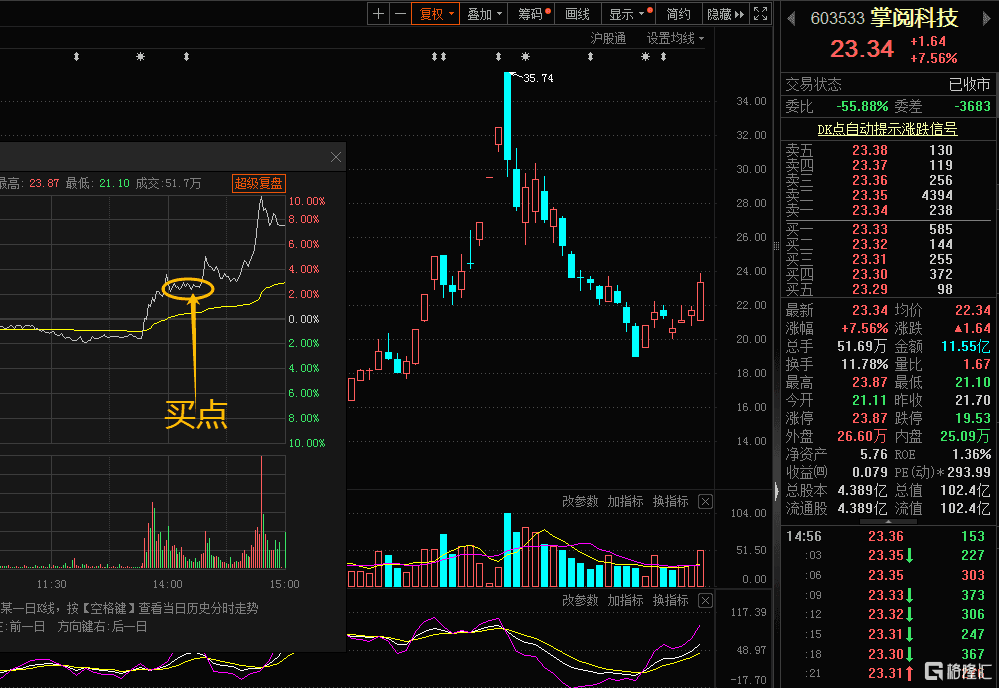
Task: Collapse side panel via middle edge arrow
Action: point(776,491)
